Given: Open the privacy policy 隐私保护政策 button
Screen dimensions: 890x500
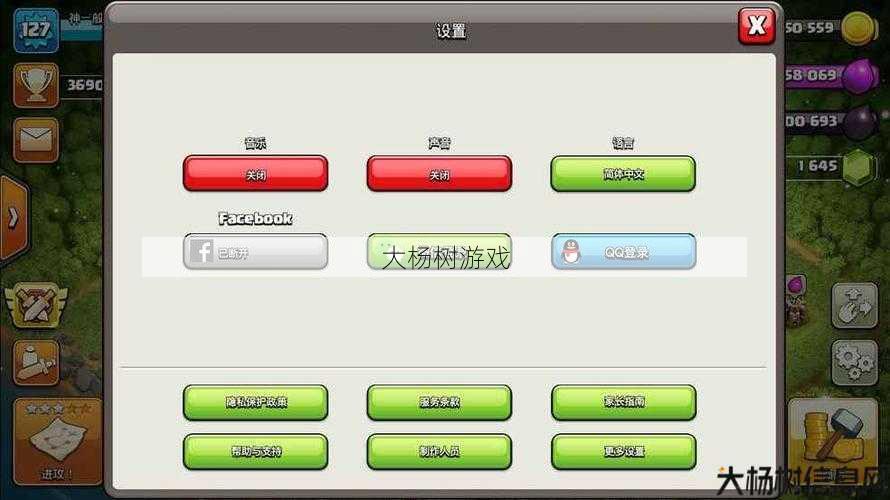Looking at the screenshot, I should click(x=255, y=402).
